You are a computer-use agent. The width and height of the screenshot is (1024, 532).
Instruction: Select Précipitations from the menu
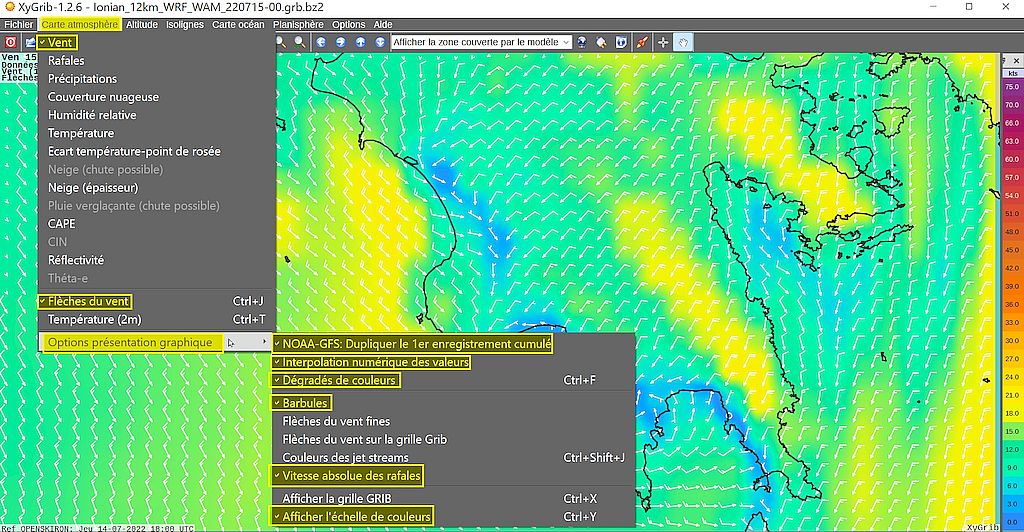[82, 79]
